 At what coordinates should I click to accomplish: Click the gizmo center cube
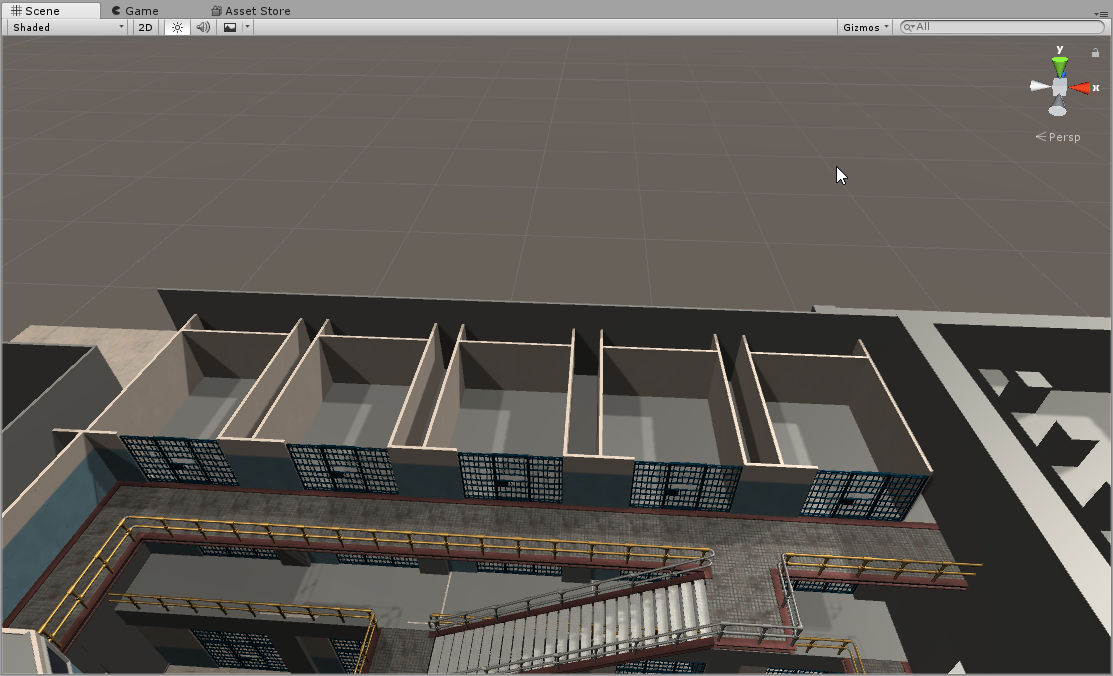pyautogui.click(x=1060, y=87)
